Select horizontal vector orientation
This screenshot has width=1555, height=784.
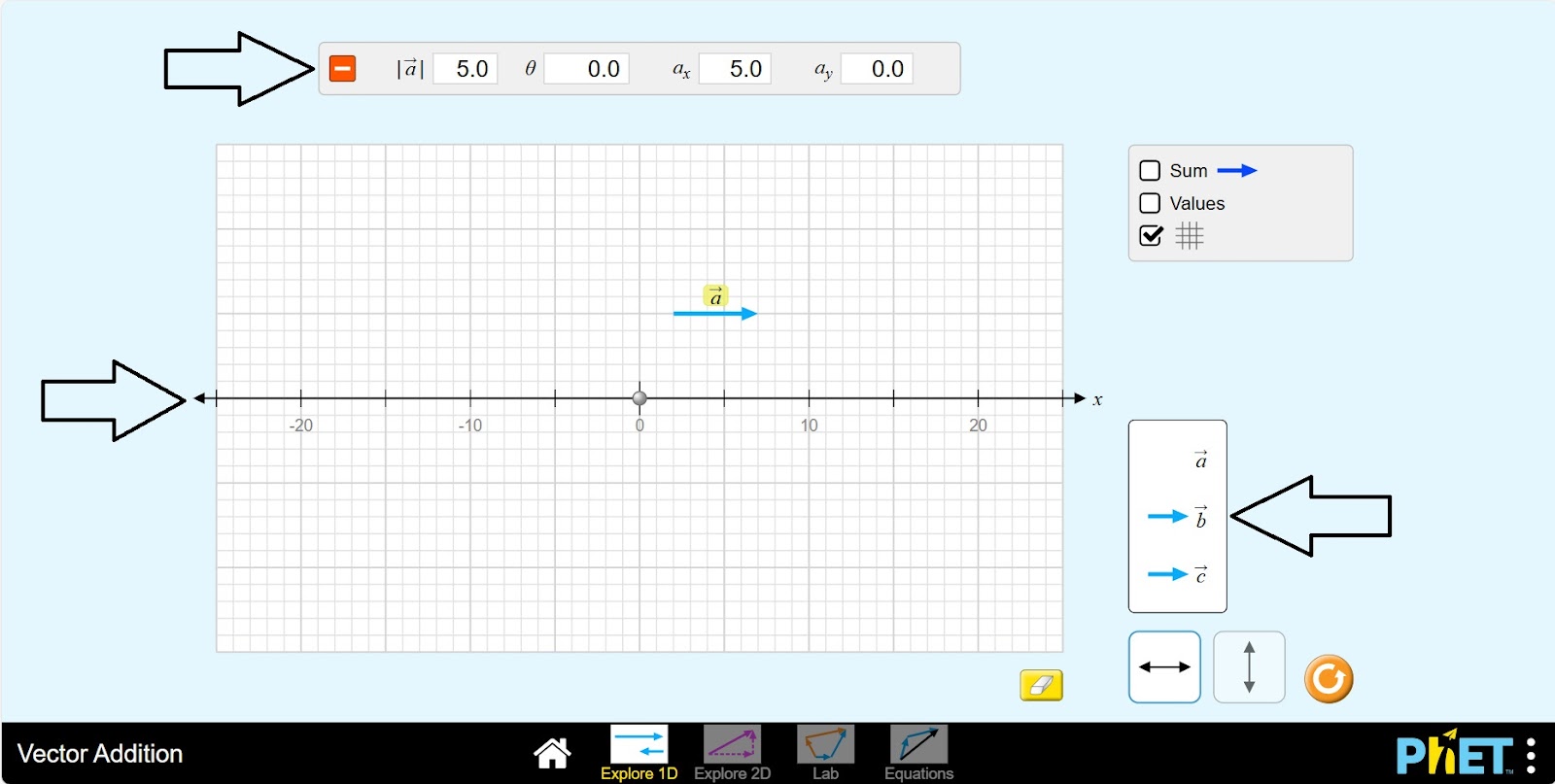(1164, 667)
